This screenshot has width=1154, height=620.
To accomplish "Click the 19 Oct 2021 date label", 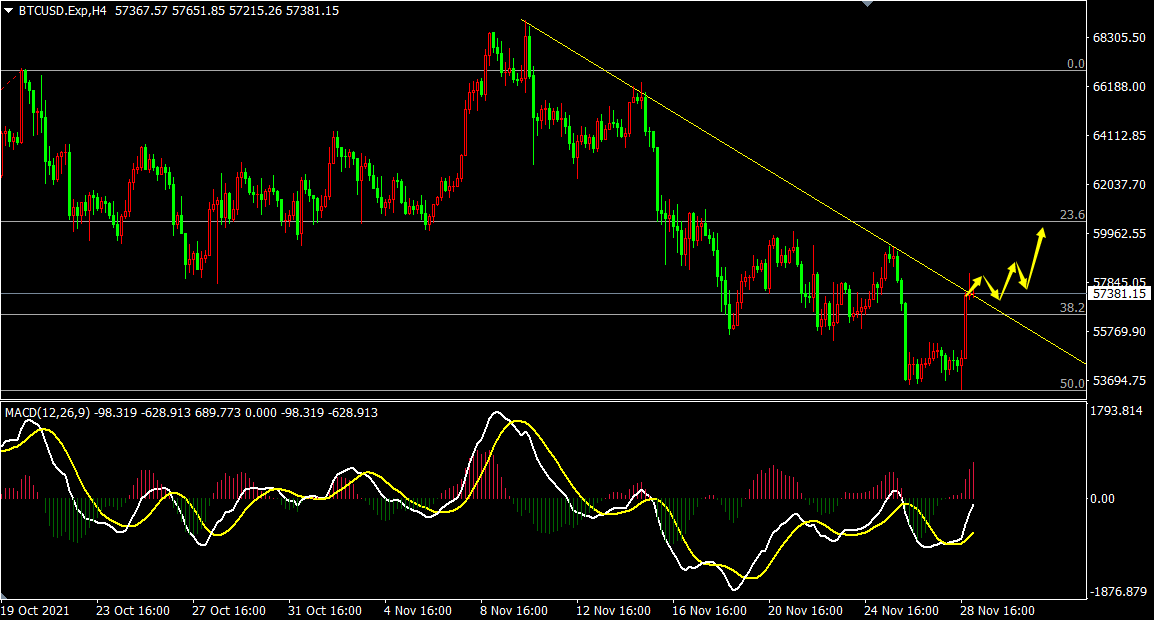I will pyautogui.click(x=34, y=610).
